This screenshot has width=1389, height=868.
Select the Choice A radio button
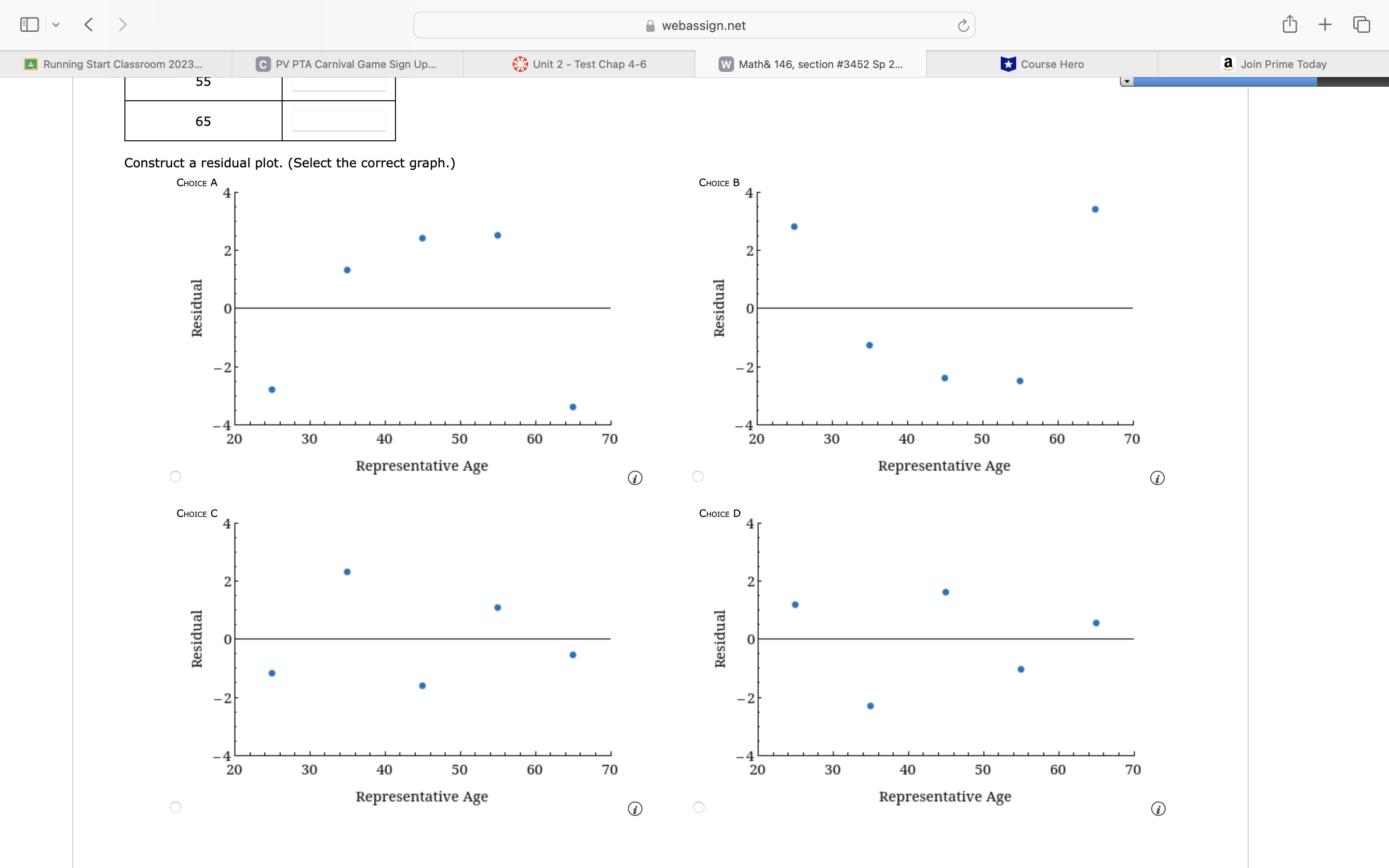point(176,476)
